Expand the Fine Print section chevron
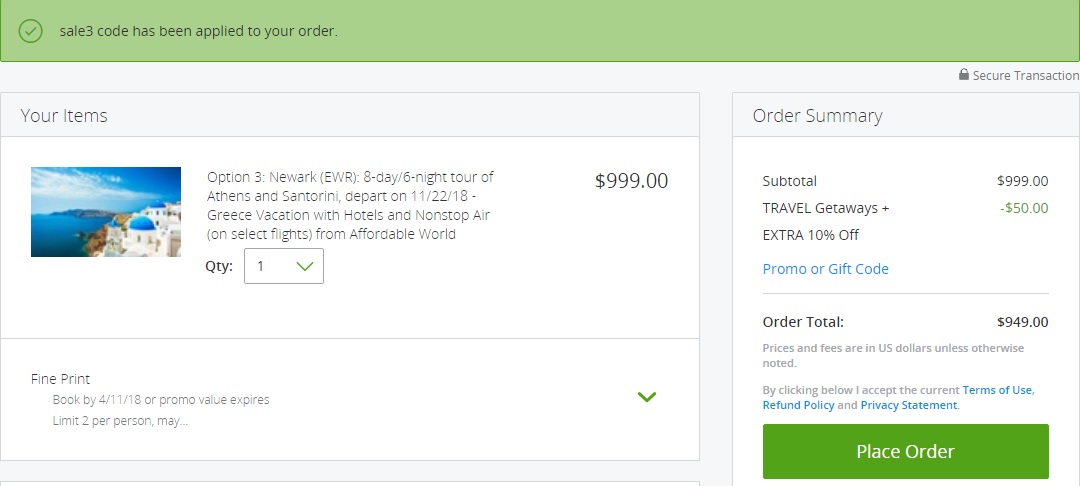 [x=647, y=397]
